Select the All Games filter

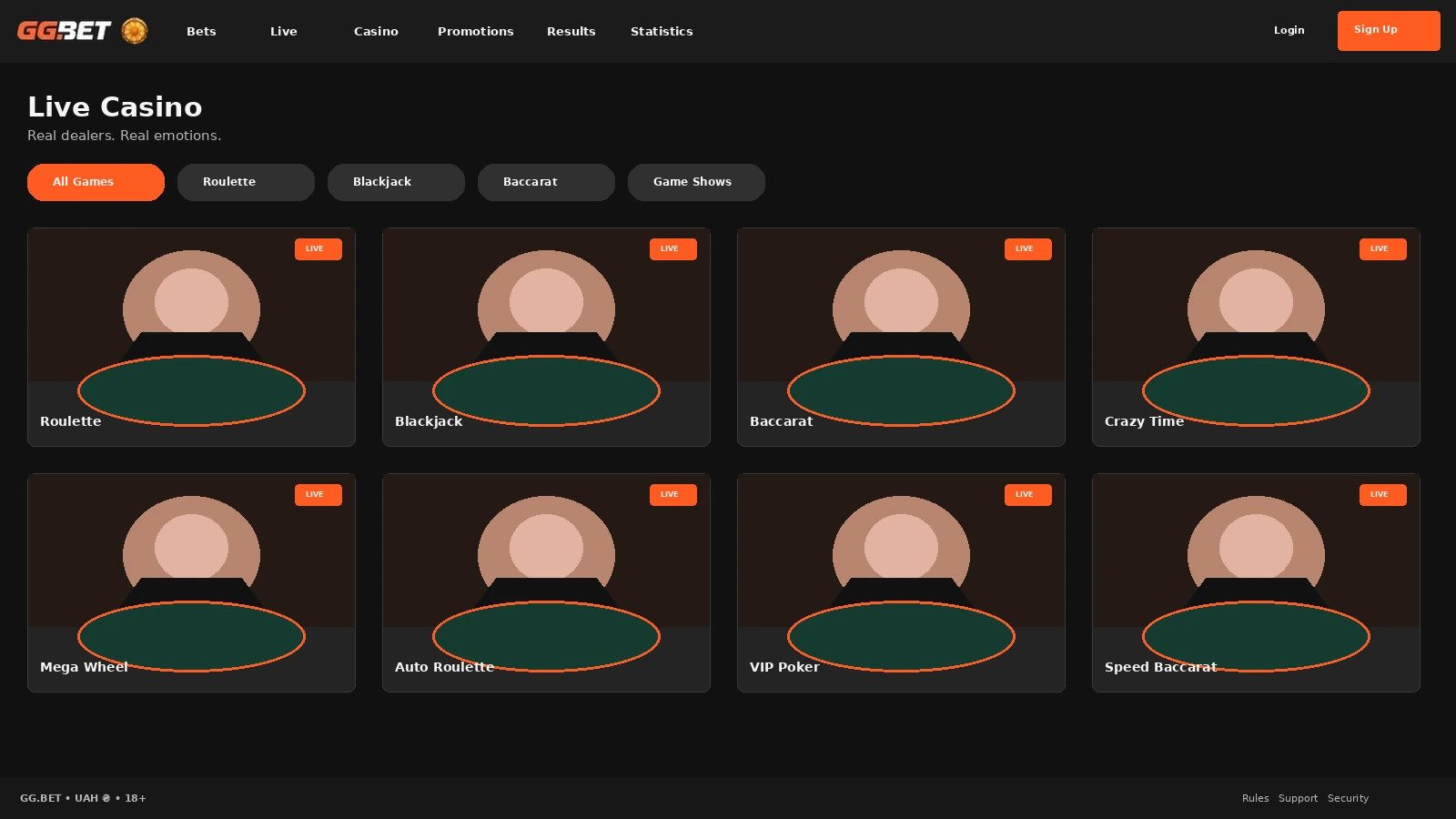click(x=96, y=182)
